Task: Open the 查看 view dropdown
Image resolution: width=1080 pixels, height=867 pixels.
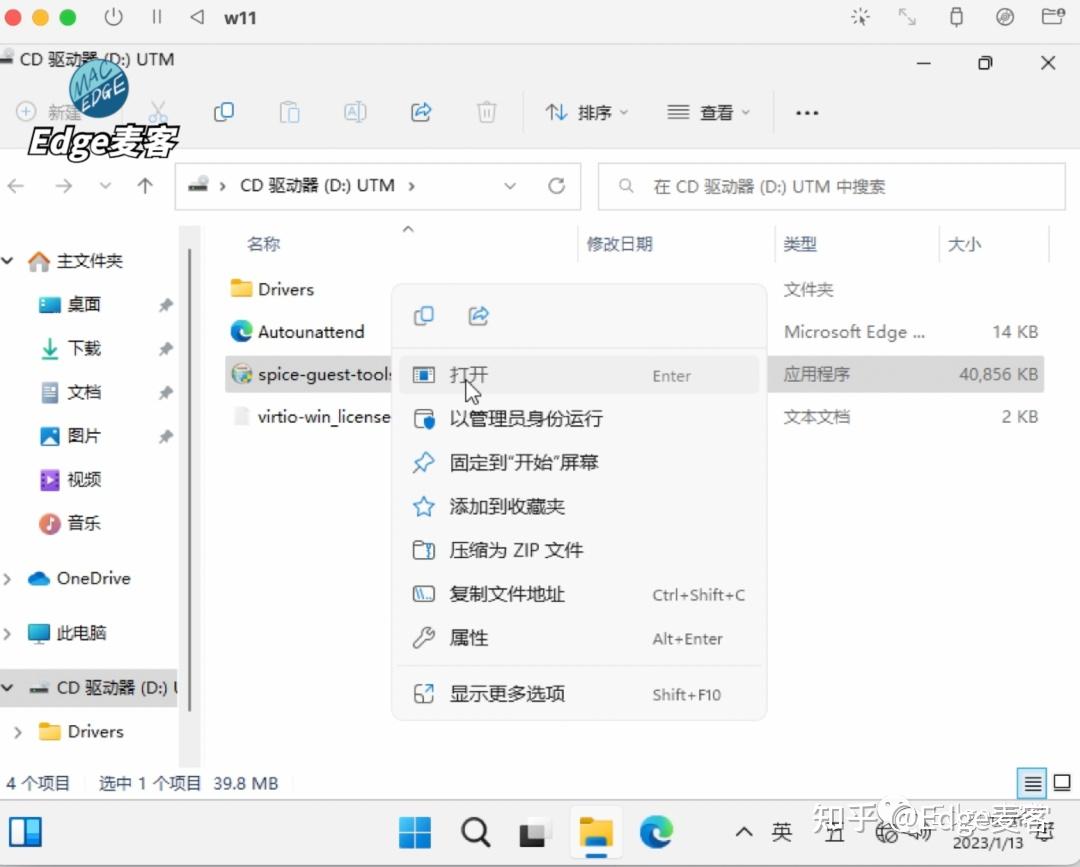Action: (x=710, y=112)
